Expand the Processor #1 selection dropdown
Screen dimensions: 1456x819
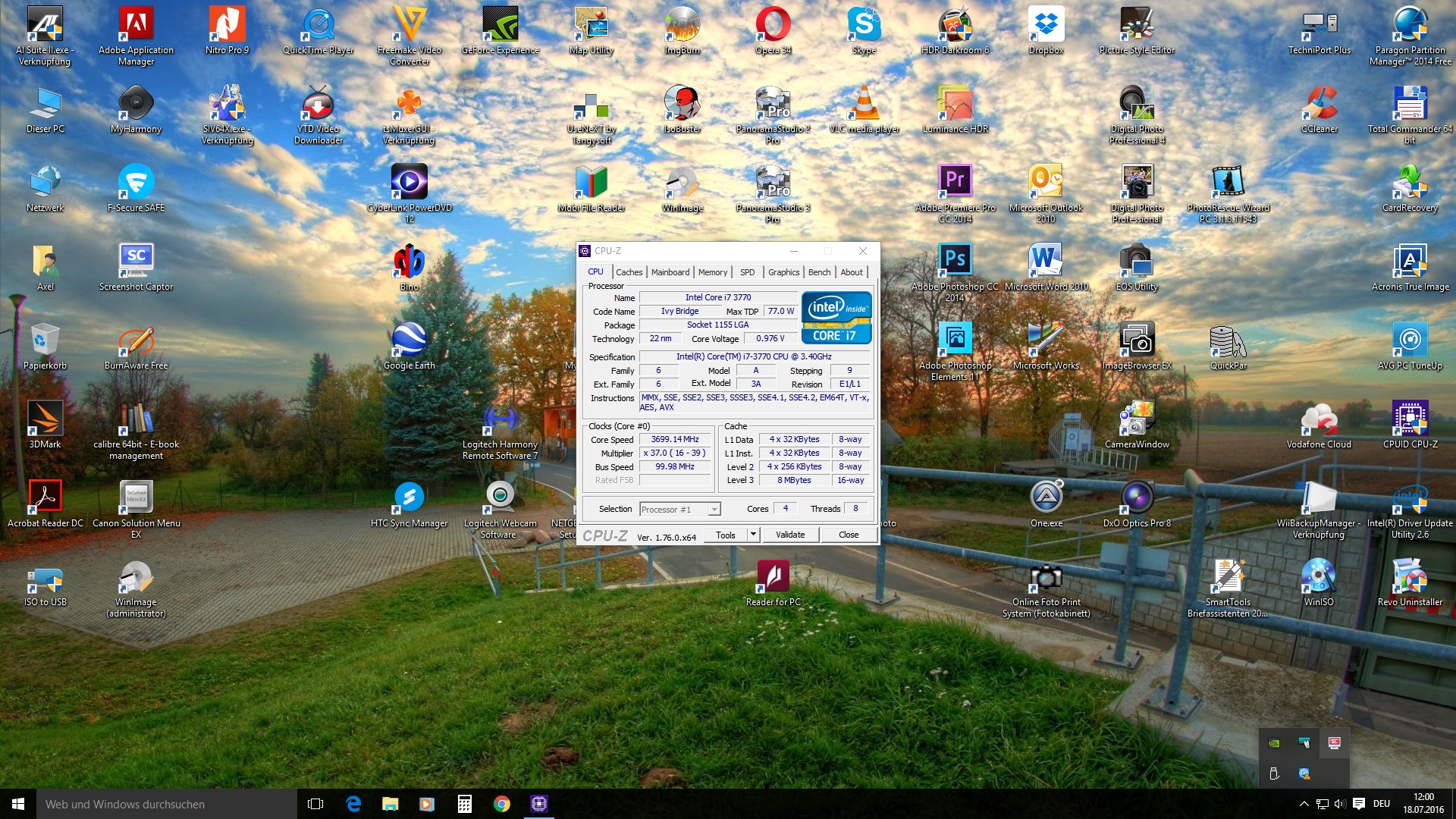[714, 510]
